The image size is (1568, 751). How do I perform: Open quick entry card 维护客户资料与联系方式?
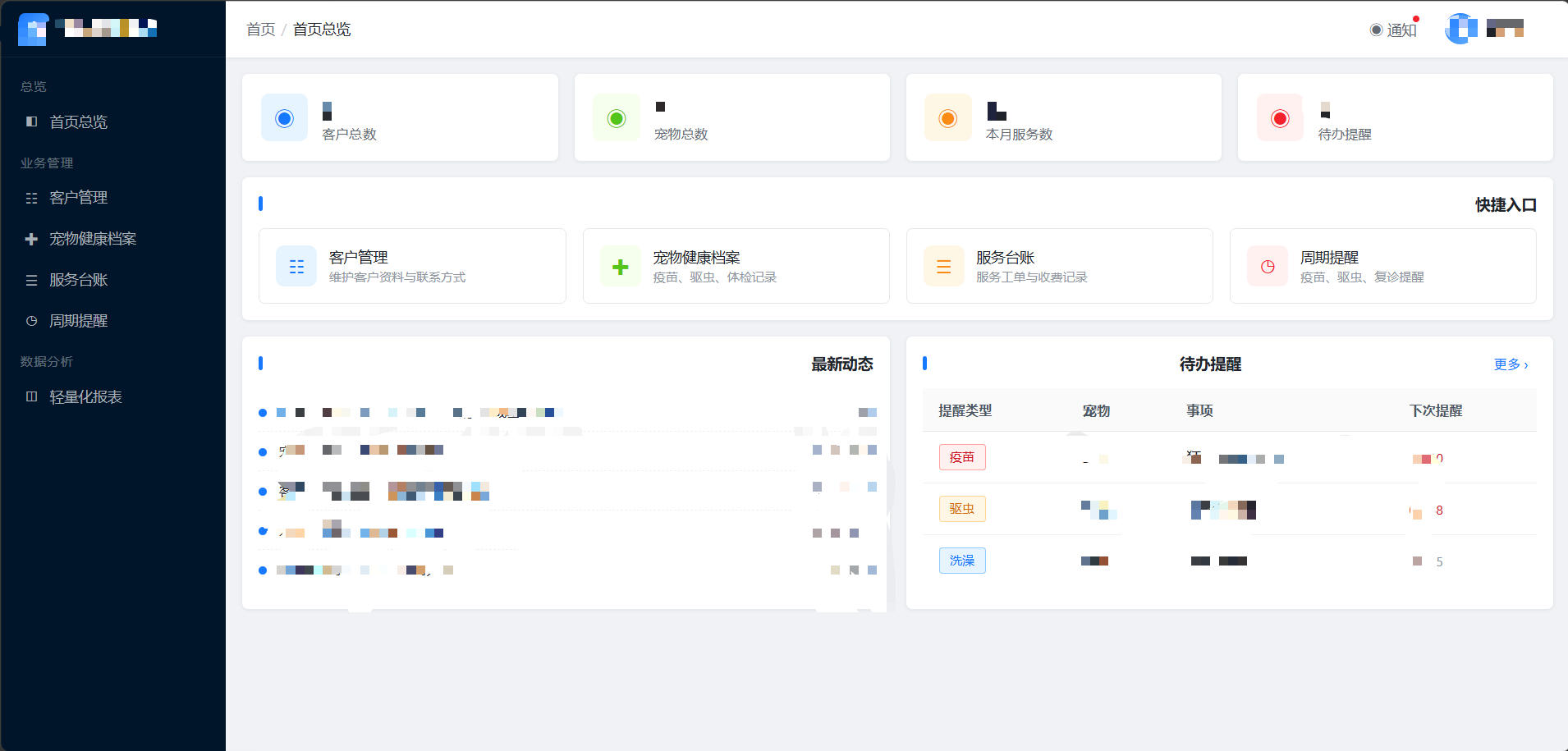pyautogui.click(x=412, y=266)
